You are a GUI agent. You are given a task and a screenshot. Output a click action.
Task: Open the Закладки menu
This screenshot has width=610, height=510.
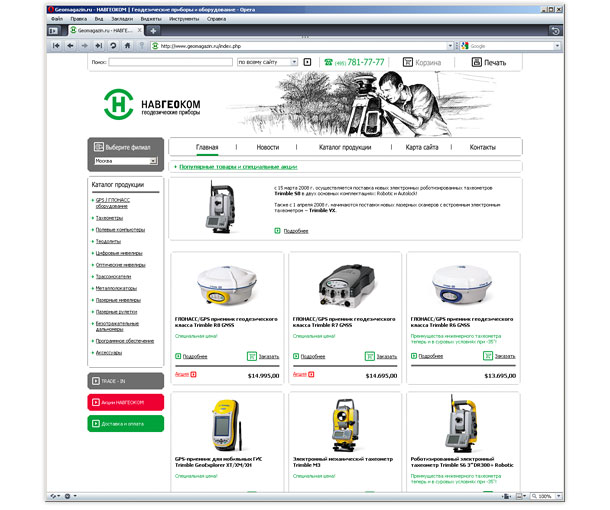coord(122,19)
